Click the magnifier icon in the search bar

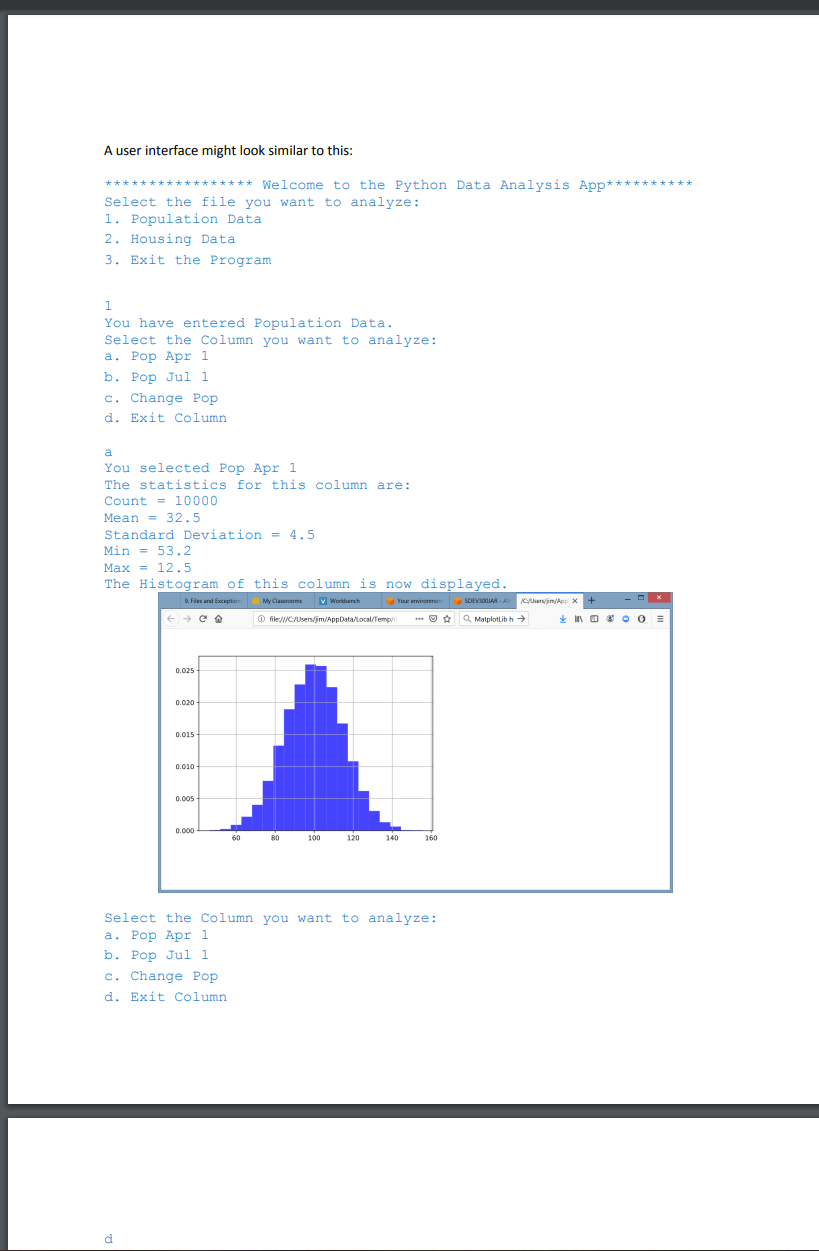point(467,617)
